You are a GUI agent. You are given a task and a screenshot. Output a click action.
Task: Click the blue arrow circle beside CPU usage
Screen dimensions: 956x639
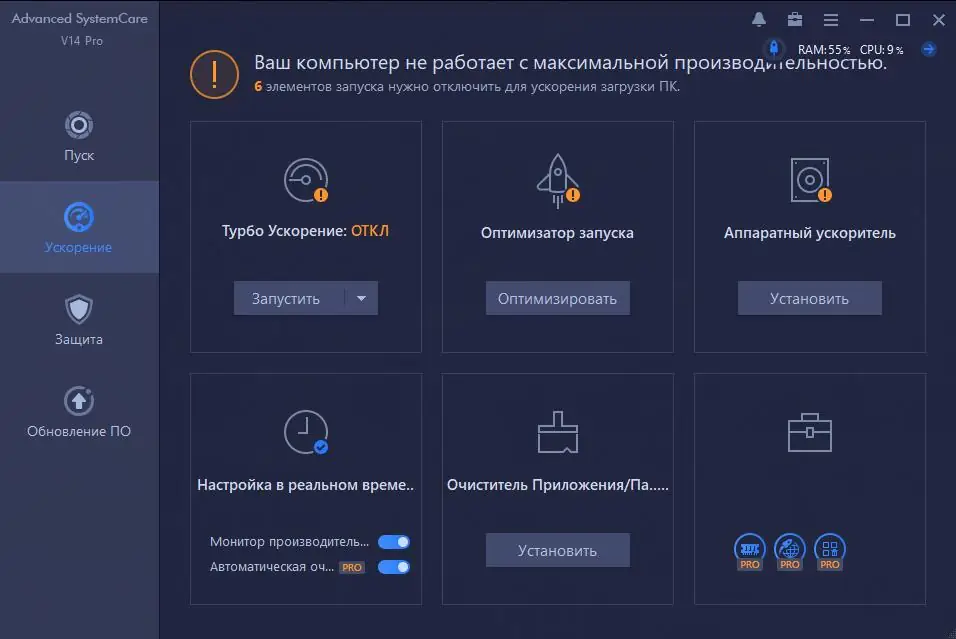coord(930,47)
